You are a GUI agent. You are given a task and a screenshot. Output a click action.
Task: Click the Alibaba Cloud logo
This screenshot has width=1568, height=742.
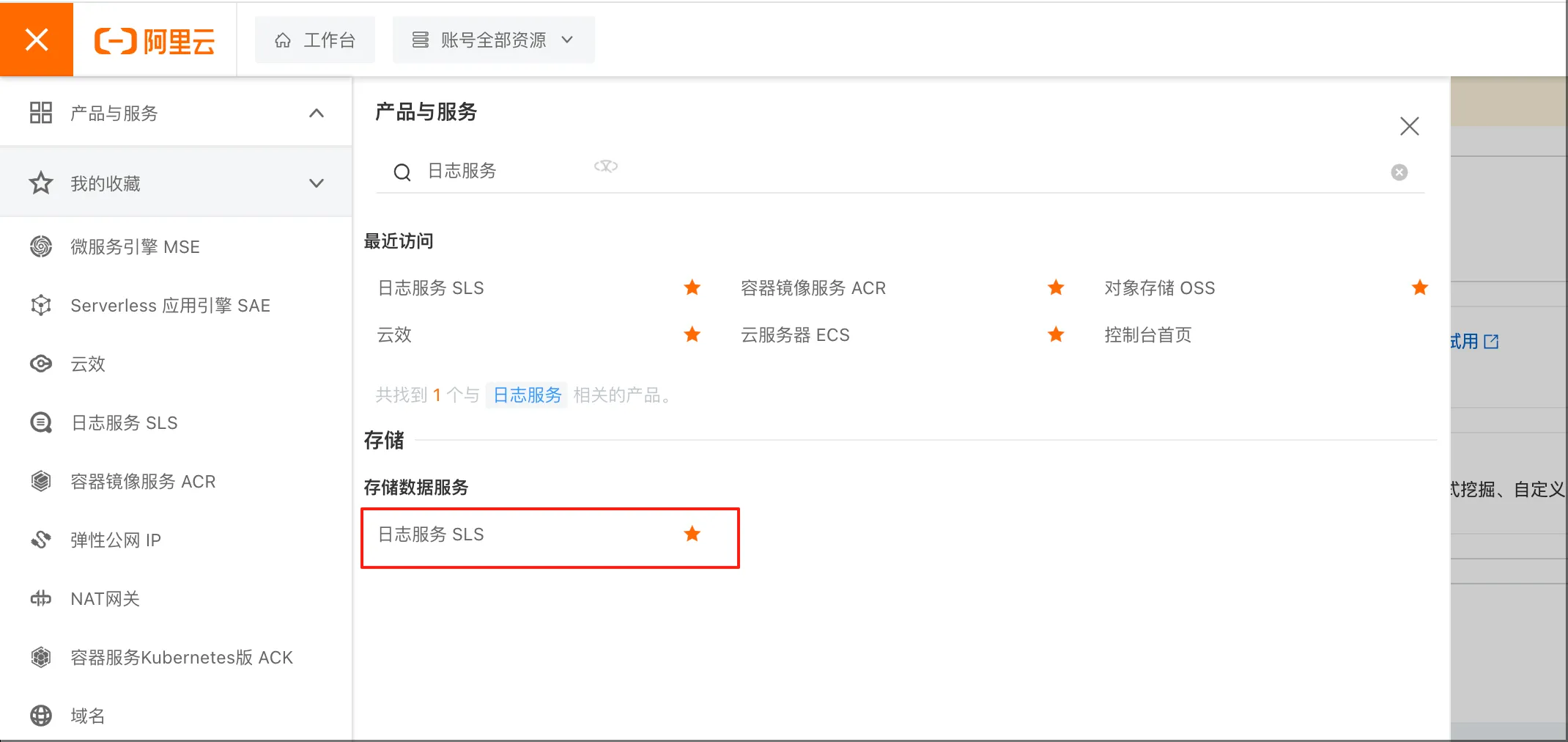(x=155, y=40)
